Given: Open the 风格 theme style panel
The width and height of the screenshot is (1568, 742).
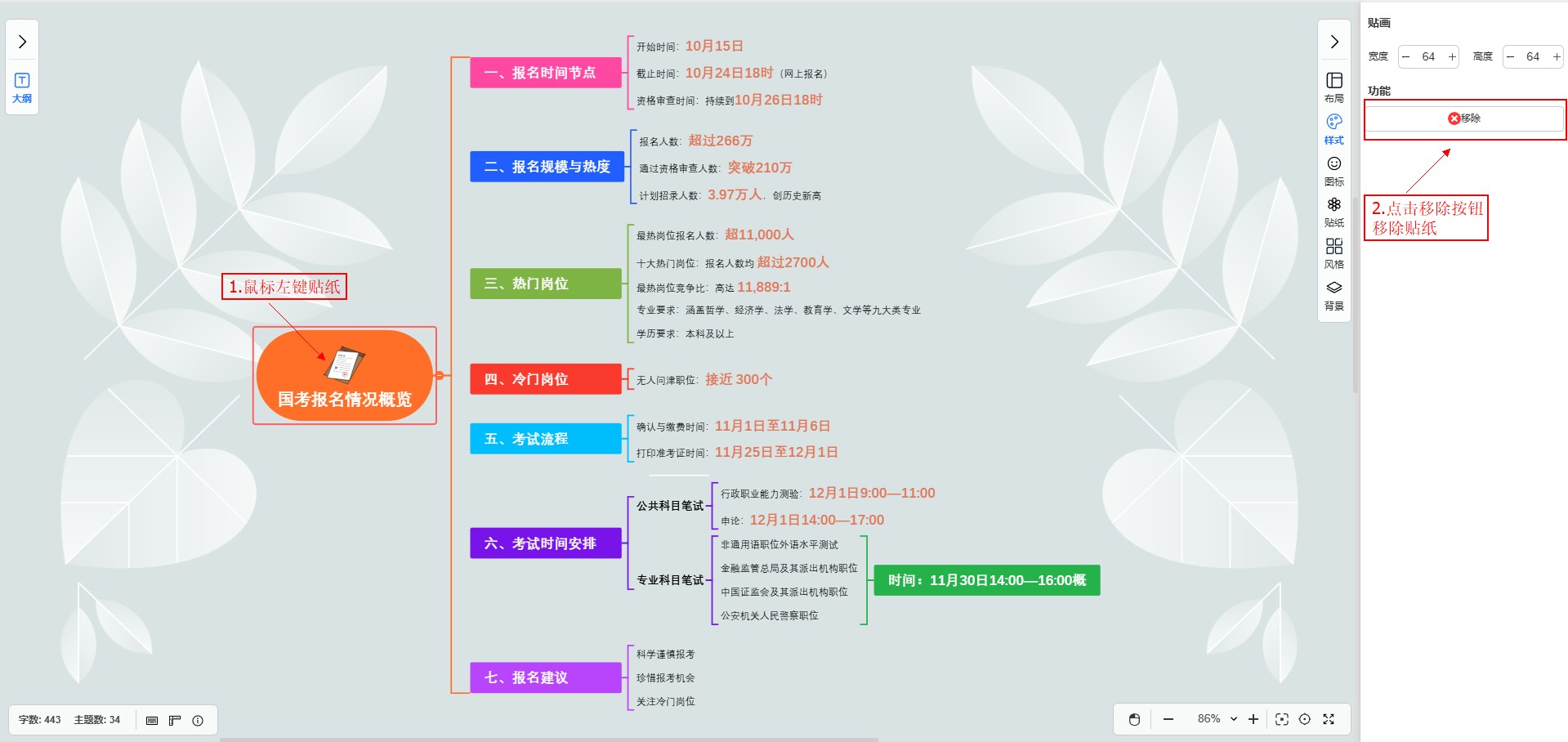Looking at the screenshot, I should (x=1333, y=253).
